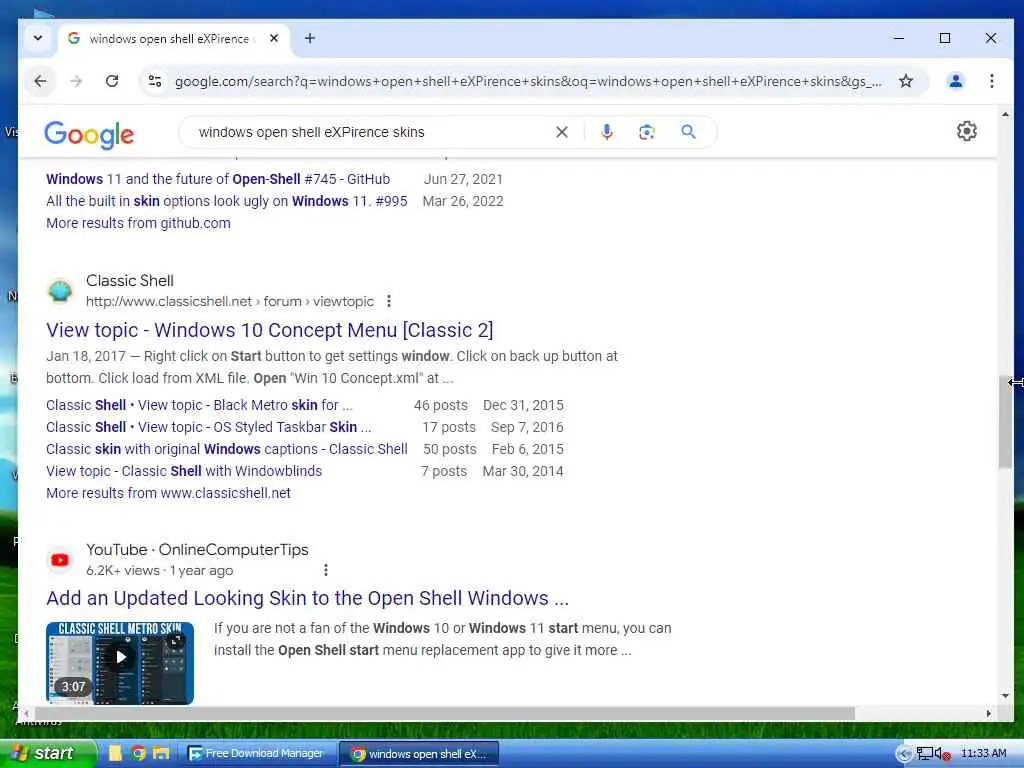Open more options for YouTube result
The width and height of the screenshot is (1024, 768).
(325, 570)
